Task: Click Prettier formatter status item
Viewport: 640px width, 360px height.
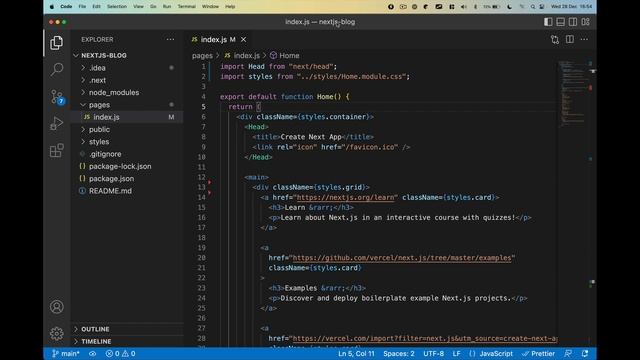Action: 539,354
